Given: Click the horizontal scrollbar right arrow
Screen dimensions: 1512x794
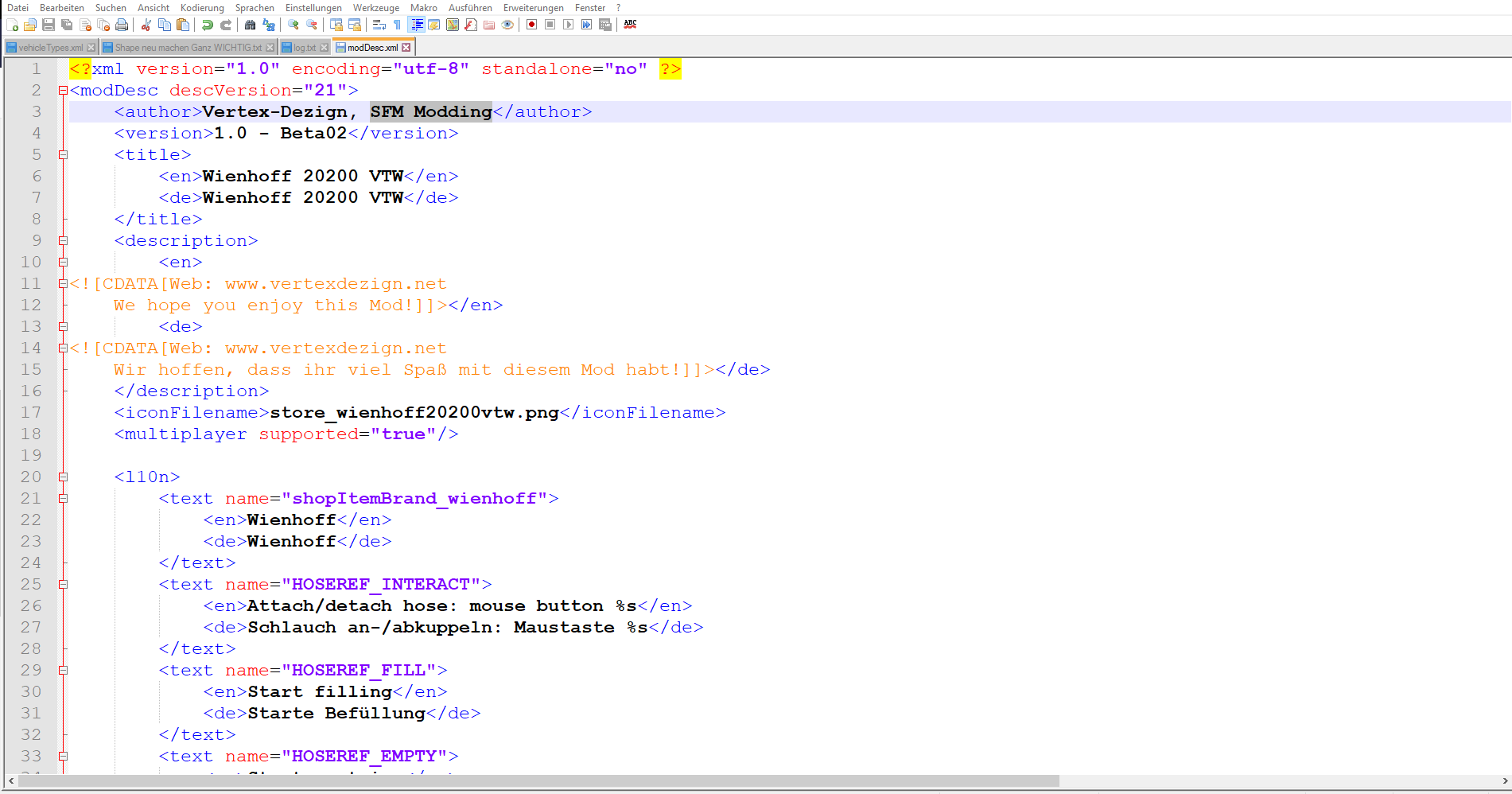Looking at the screenshot, I should [1505, 781].
